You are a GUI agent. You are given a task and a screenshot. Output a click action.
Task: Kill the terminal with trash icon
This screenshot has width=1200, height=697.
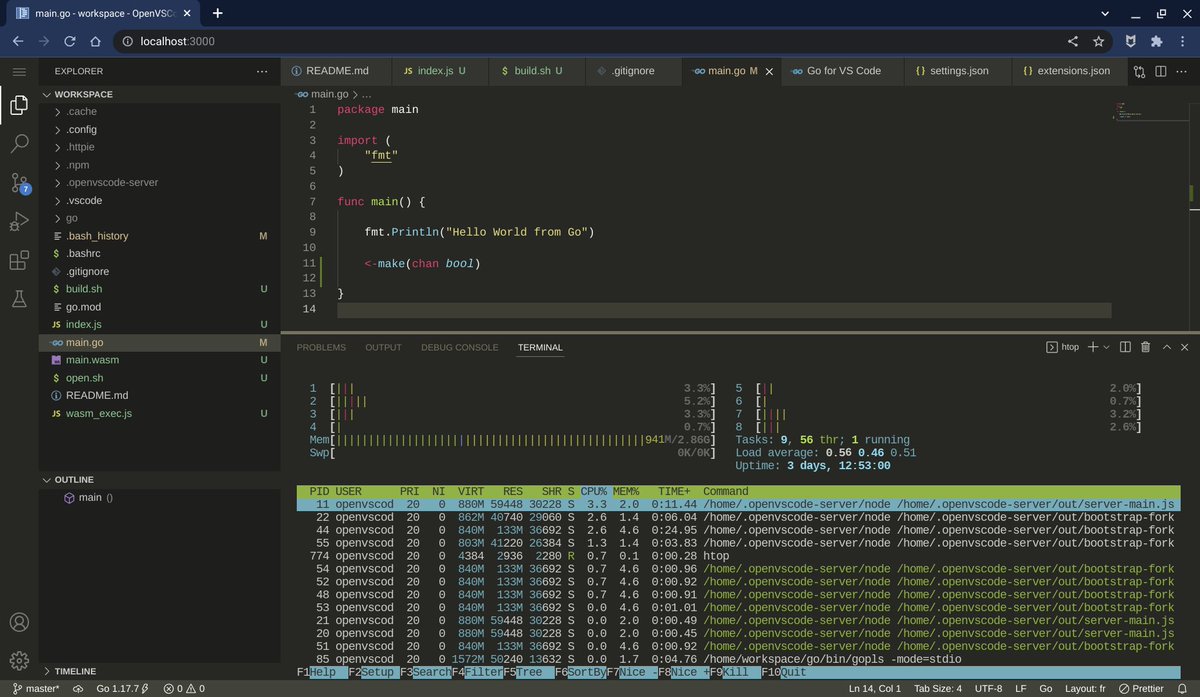coord(1145,347)
